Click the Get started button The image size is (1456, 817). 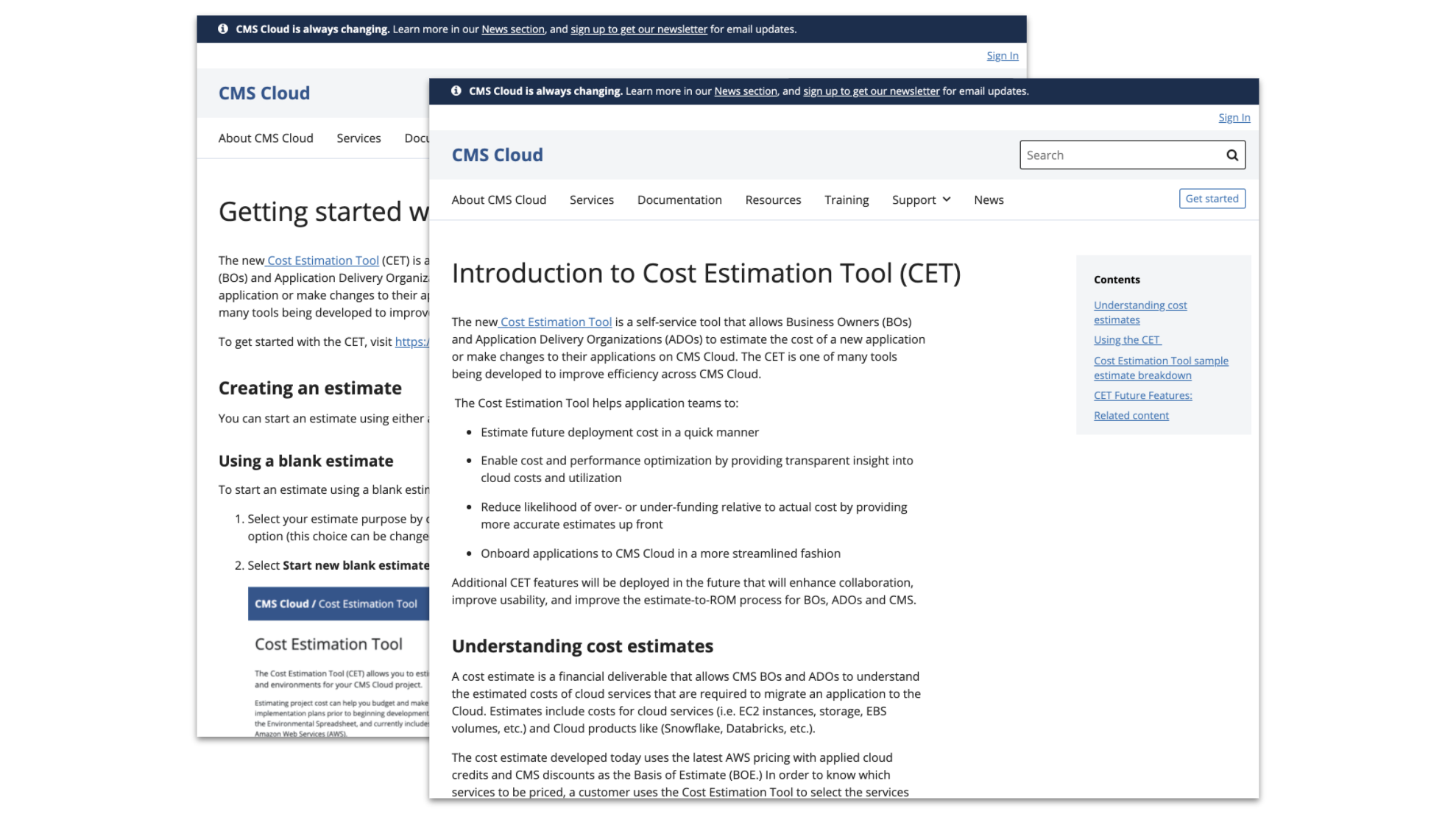[1212, 198]
